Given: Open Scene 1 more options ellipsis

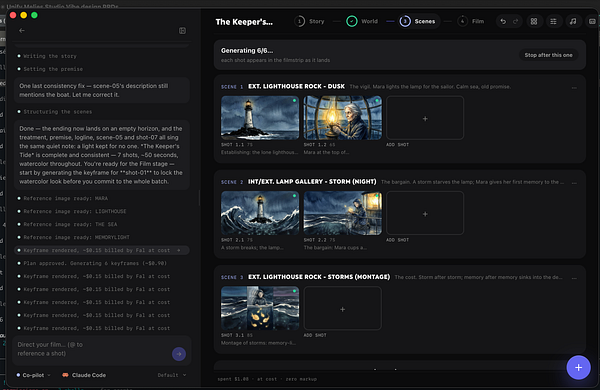Looking at the screenshot, I should click(574, 88).
